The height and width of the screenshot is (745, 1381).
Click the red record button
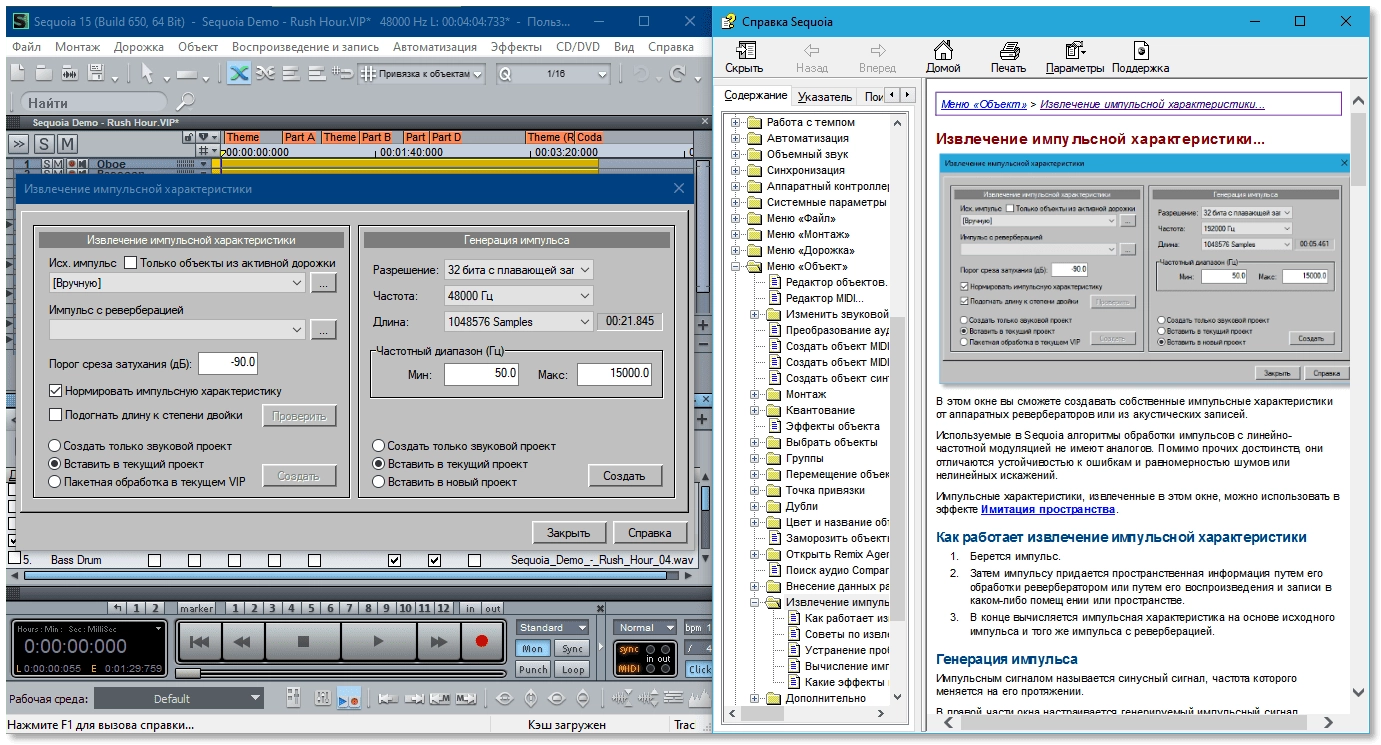[482, 642]
